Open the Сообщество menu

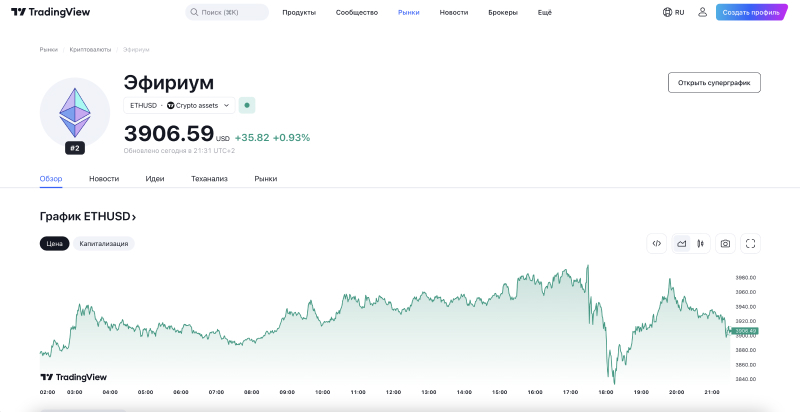357,12
